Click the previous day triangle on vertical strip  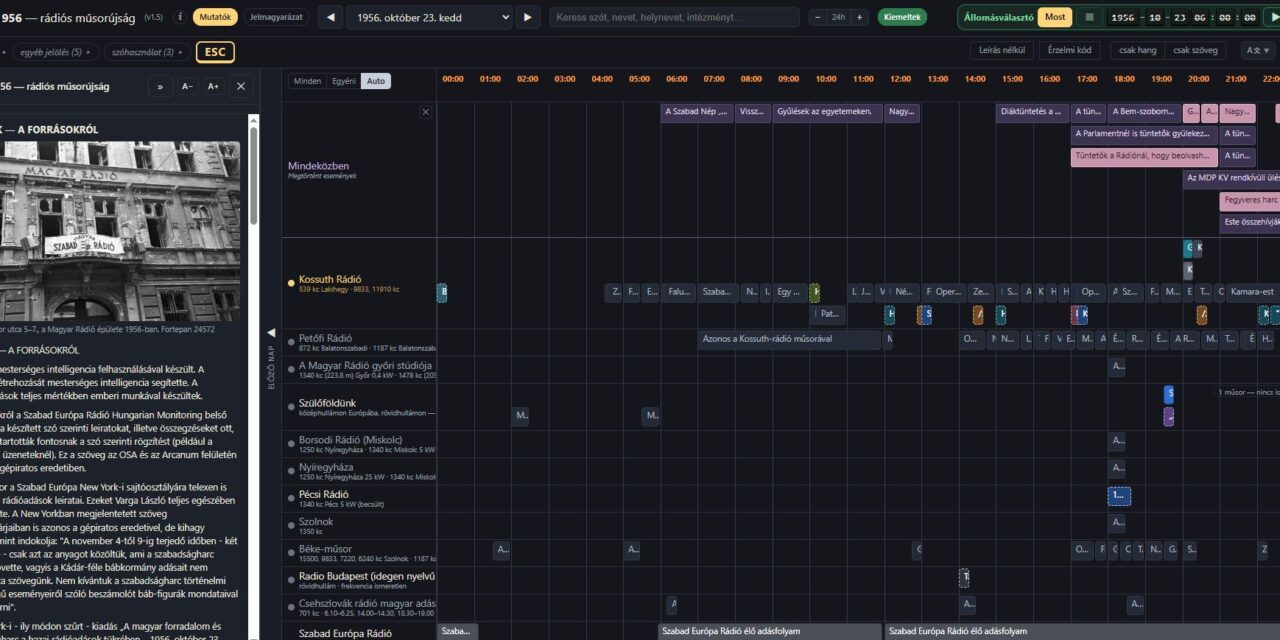(270, 333)
